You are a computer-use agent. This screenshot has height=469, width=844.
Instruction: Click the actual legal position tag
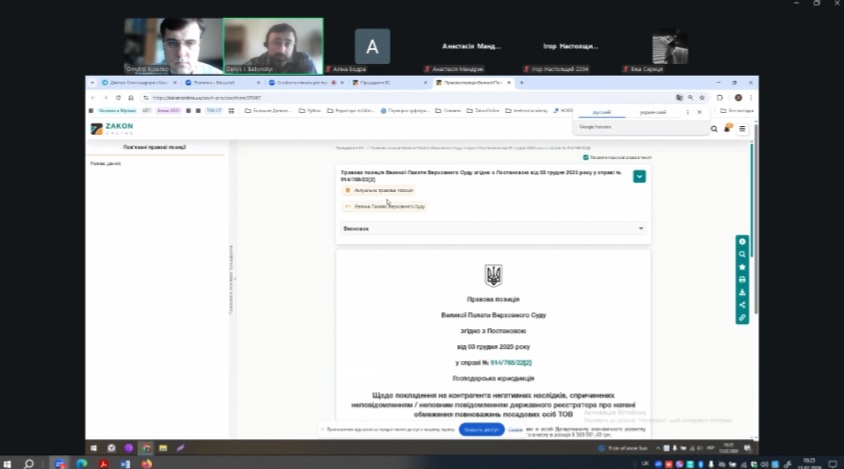(379, 190)
